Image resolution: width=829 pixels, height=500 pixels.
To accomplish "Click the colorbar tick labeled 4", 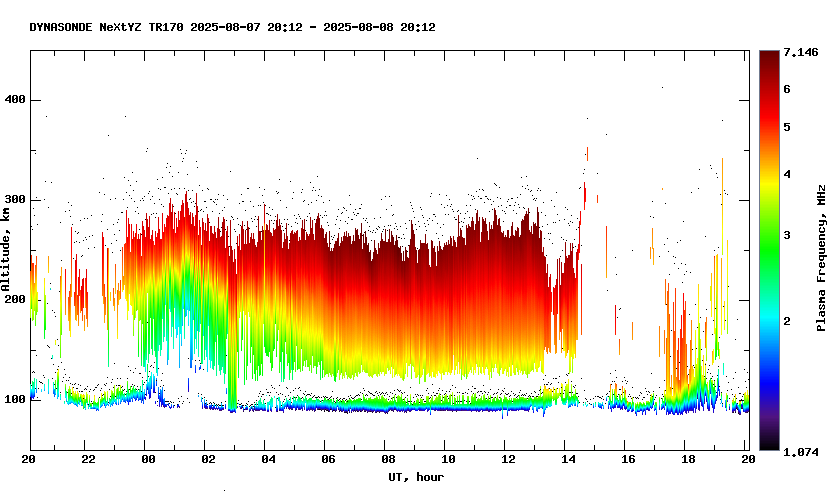I will pos(787,174).
